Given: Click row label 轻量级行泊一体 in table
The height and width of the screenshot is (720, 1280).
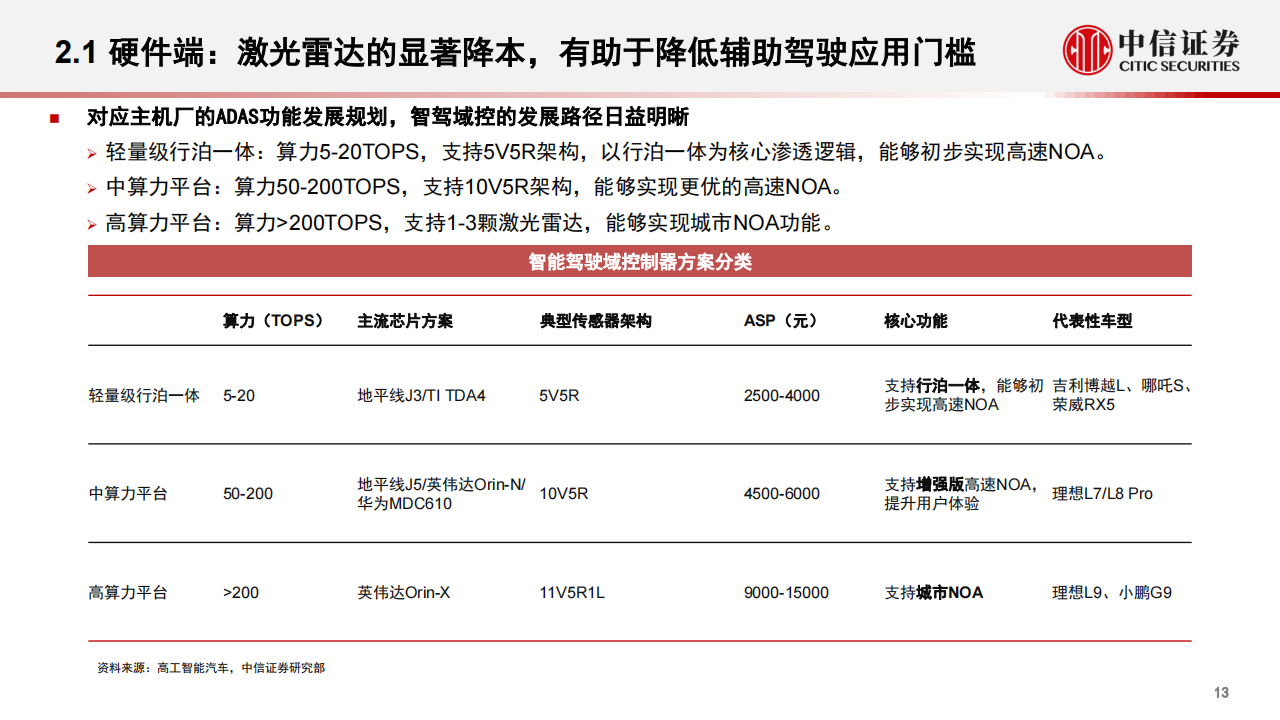Looking at the screenshot, I should coord(144,395).
